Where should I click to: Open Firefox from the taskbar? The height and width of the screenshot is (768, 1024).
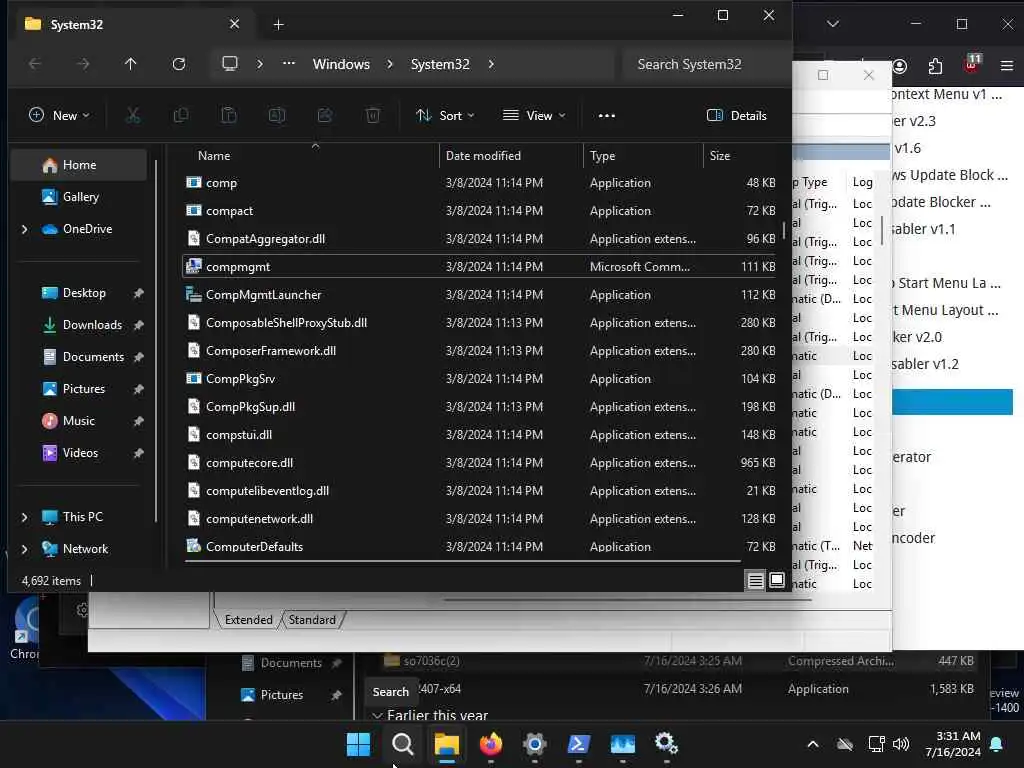[490, 744]
